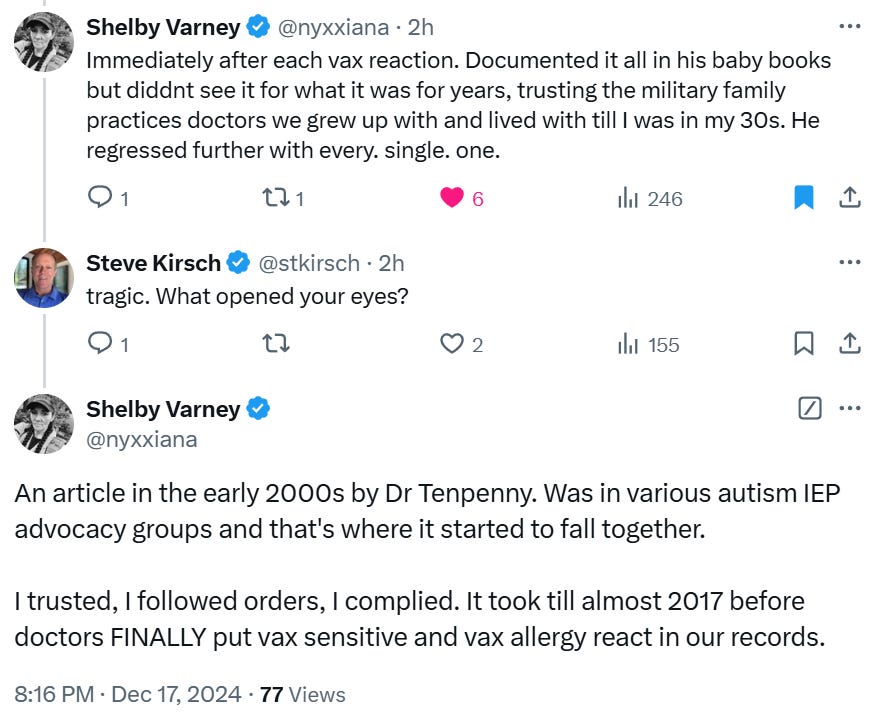
Task: View analytics showing 155 views
Action: 629,344
